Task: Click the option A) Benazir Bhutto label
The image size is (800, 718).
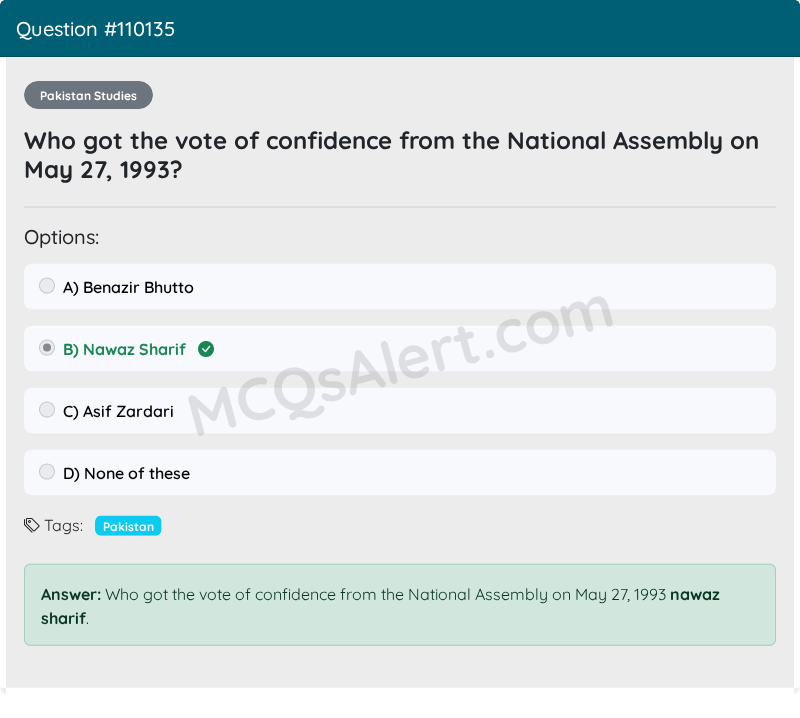Action: point(128,288)
